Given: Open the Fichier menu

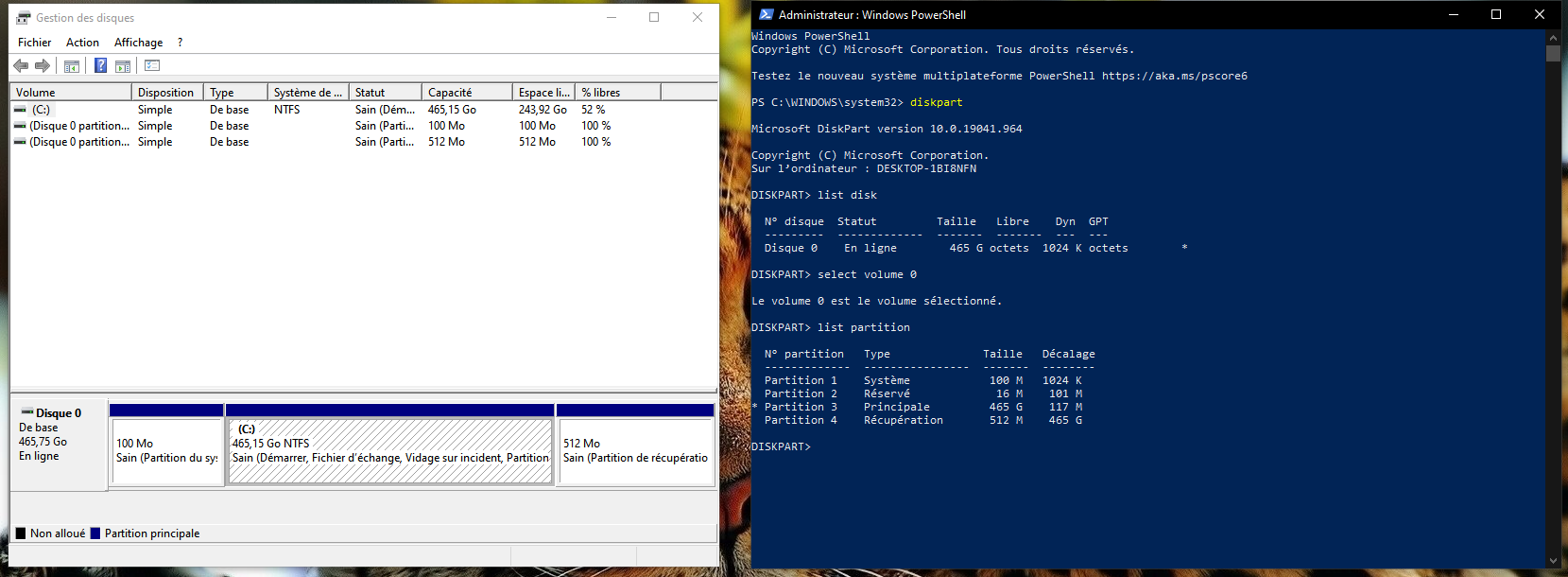Looking at the screenshot, I should (35, 43).
